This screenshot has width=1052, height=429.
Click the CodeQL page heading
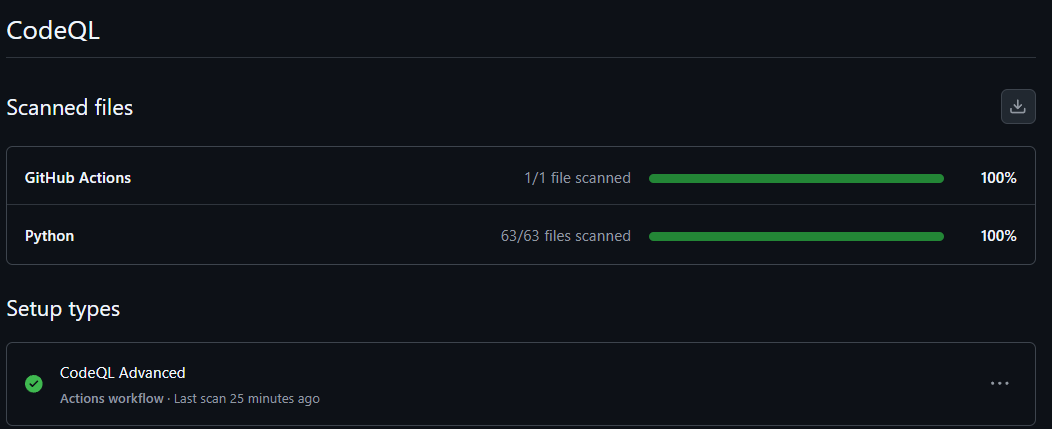tap(53, 30)
